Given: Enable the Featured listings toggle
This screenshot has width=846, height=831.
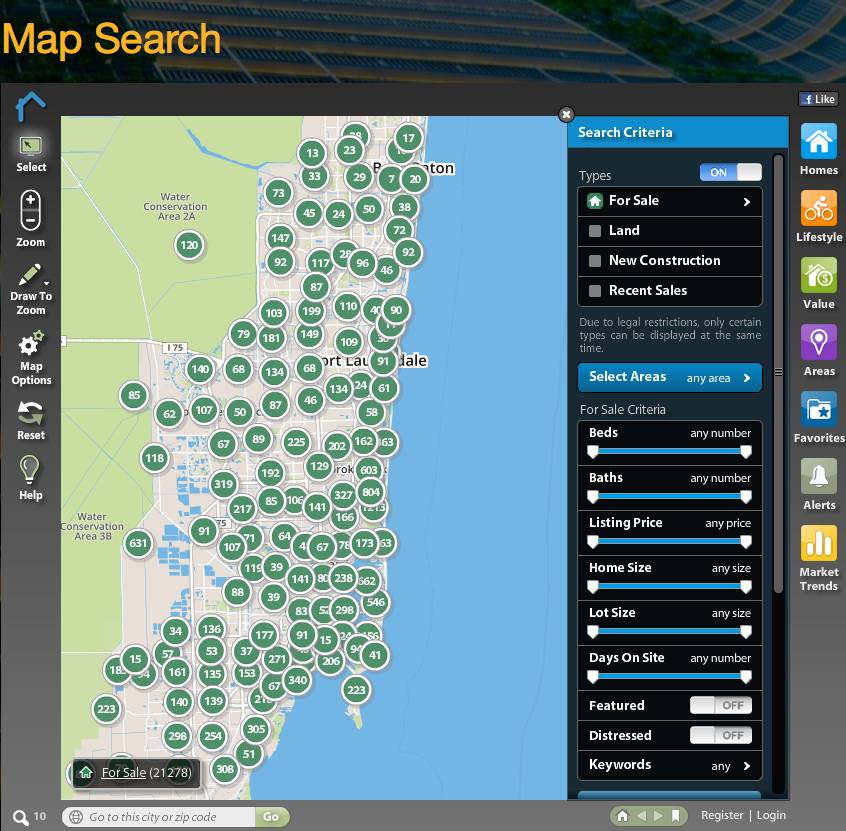Looking at the screenshot, I should [x=721, y=705].
